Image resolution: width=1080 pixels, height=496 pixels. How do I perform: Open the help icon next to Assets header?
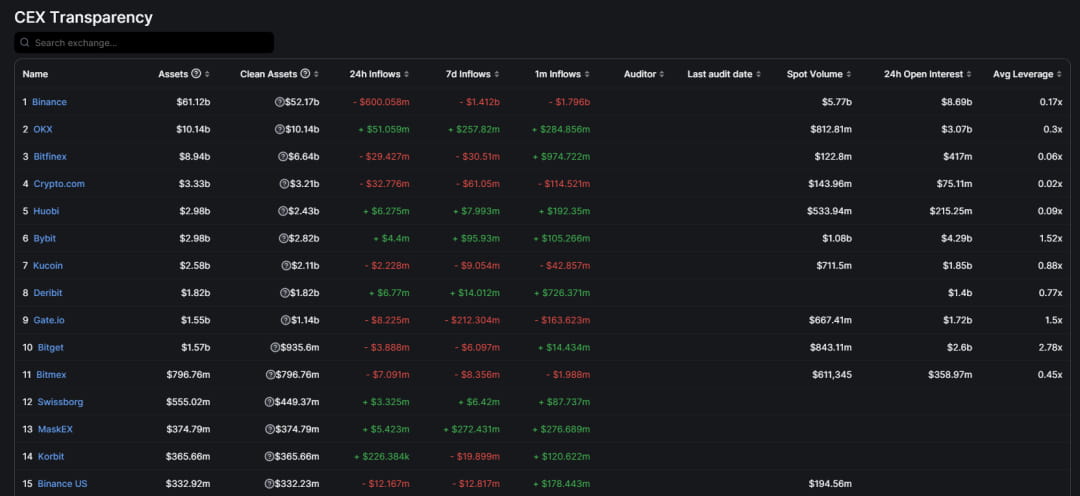click(x=196, y=74)
